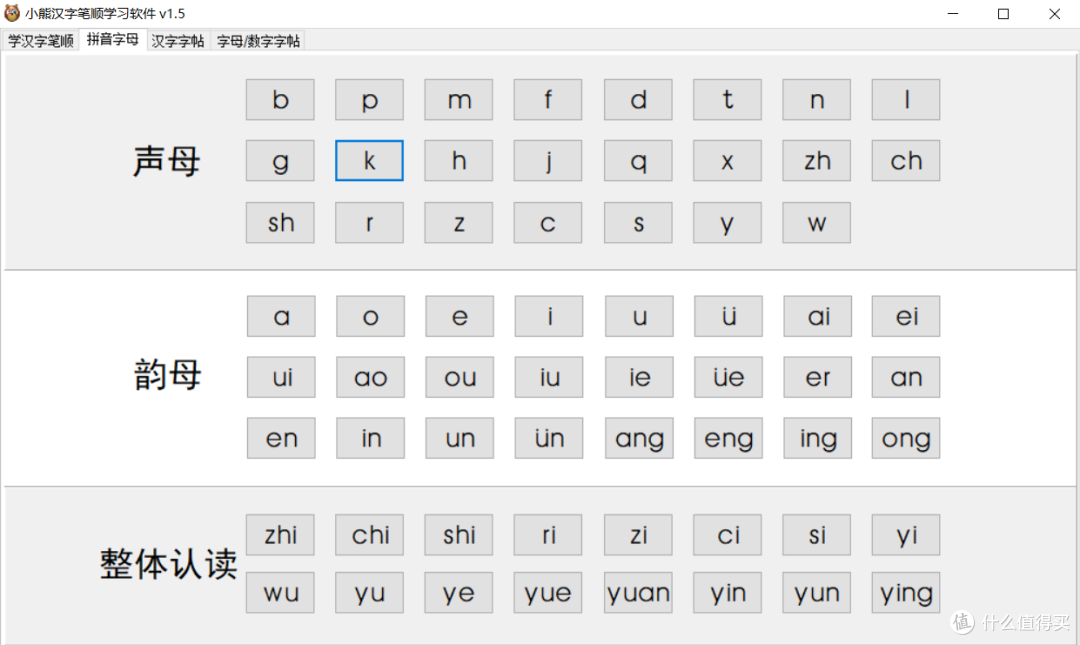Select the final 'o' button
The height and width of the screenshot is (645, 1080).
(371, 316)
